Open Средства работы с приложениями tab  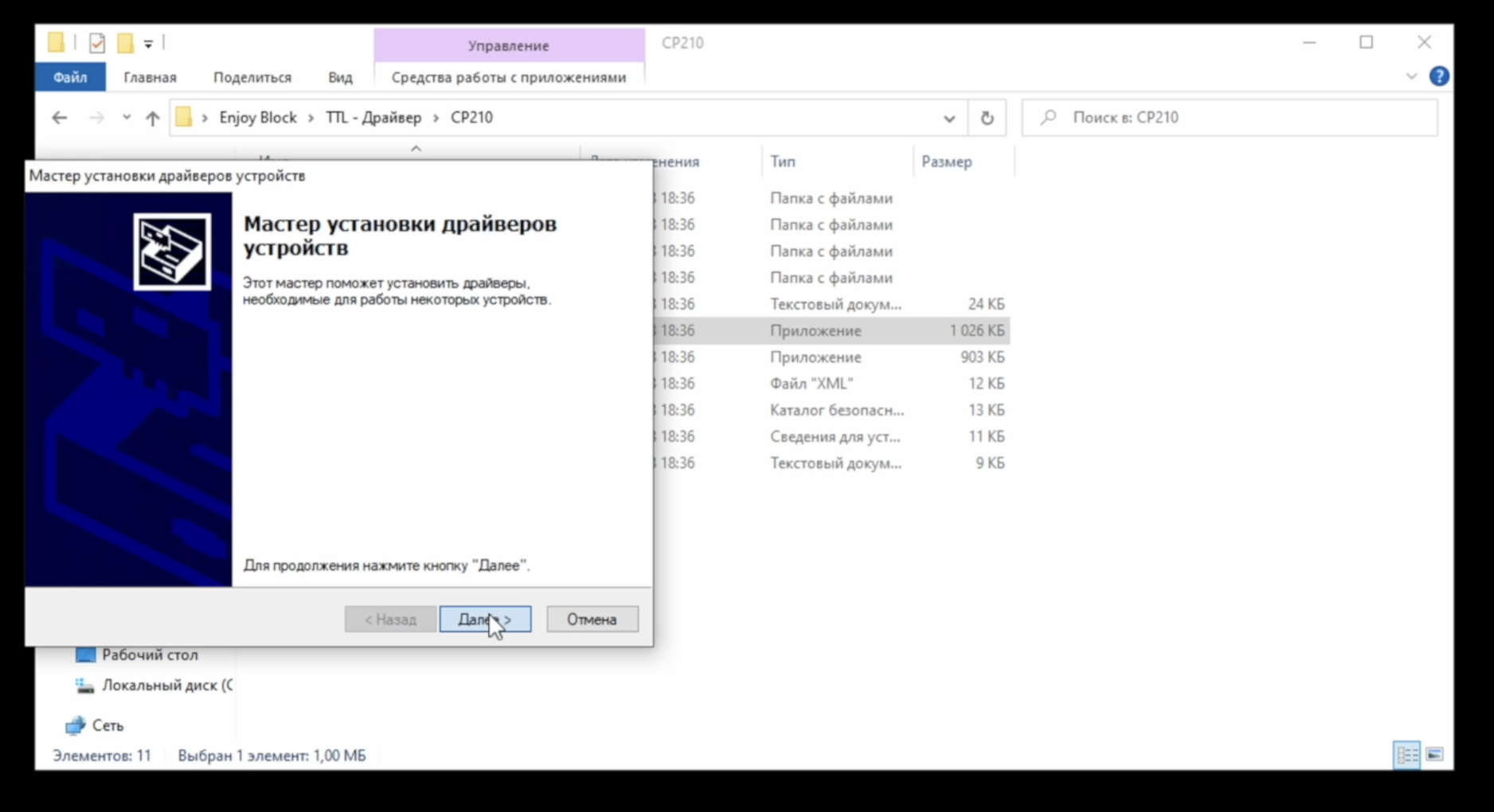pos(508,77)
